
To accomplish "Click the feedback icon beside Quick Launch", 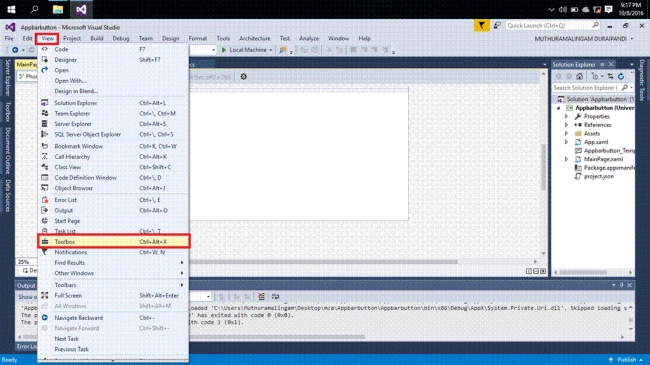I will coord(497,26).
